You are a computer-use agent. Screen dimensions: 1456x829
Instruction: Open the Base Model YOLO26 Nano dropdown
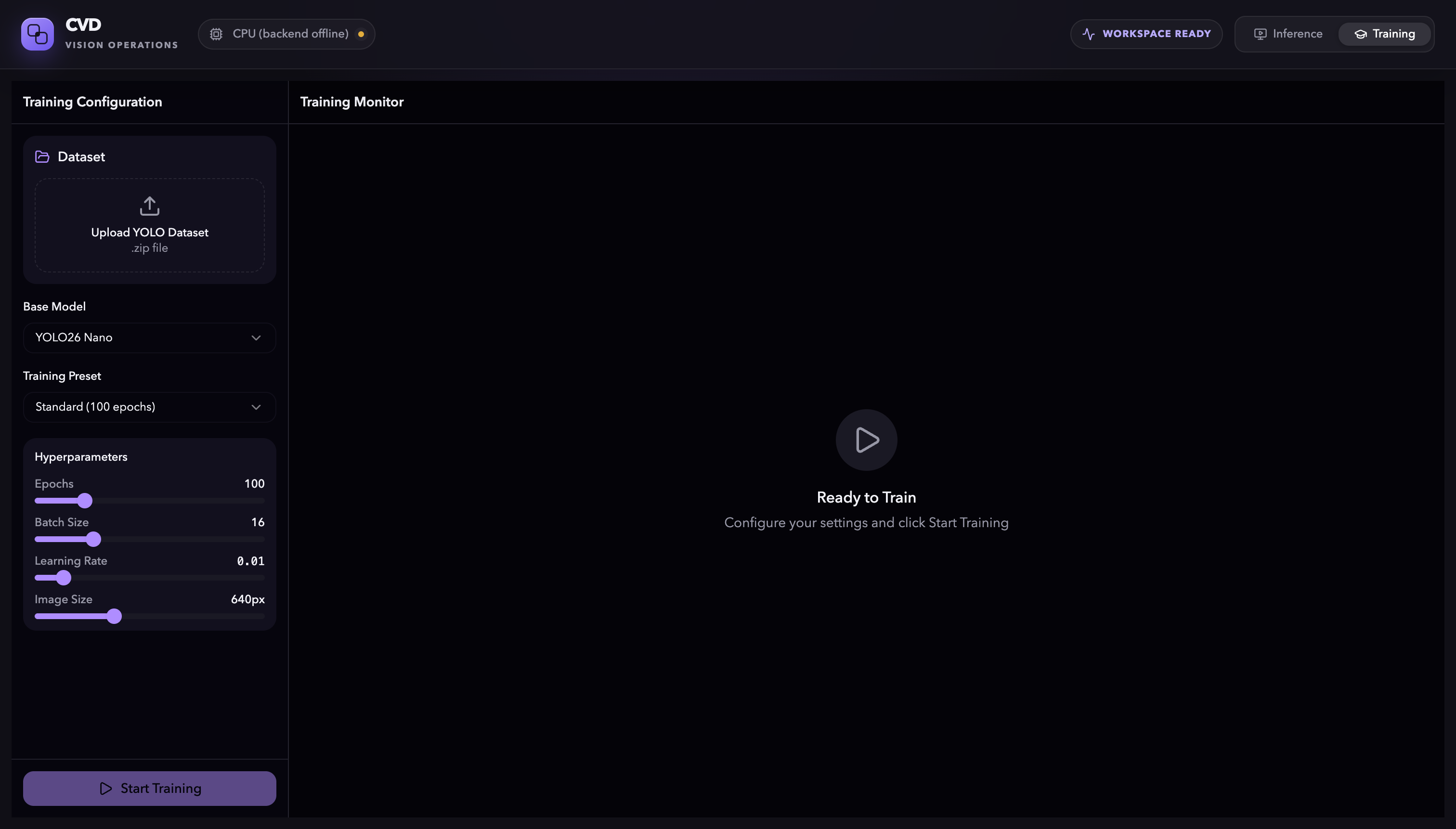click(x=150, y=337)
